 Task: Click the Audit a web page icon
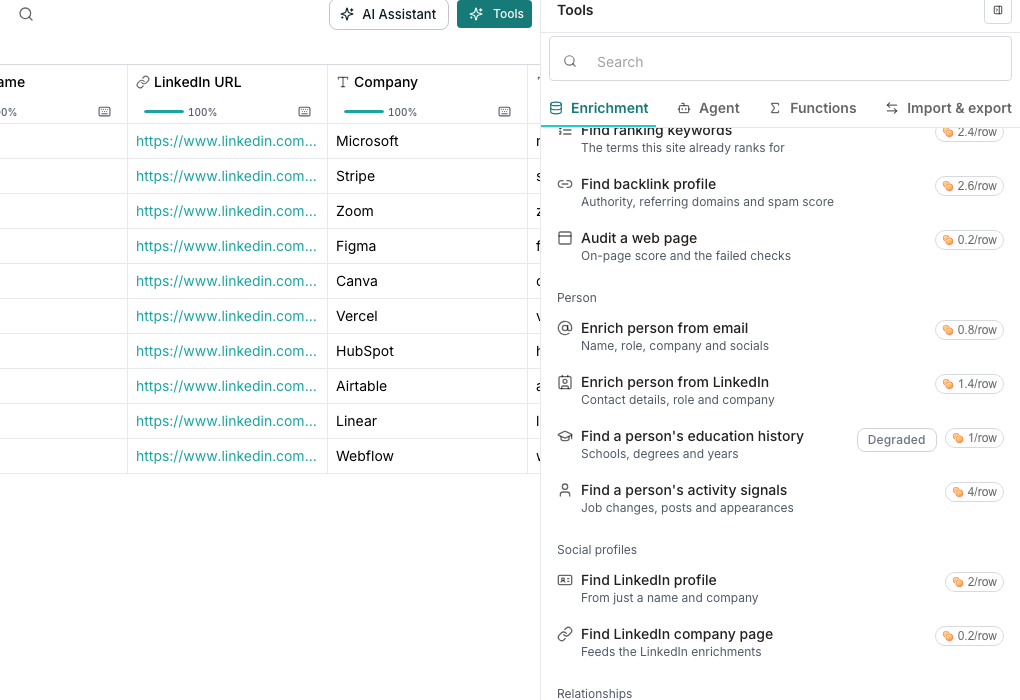(565, 238)
